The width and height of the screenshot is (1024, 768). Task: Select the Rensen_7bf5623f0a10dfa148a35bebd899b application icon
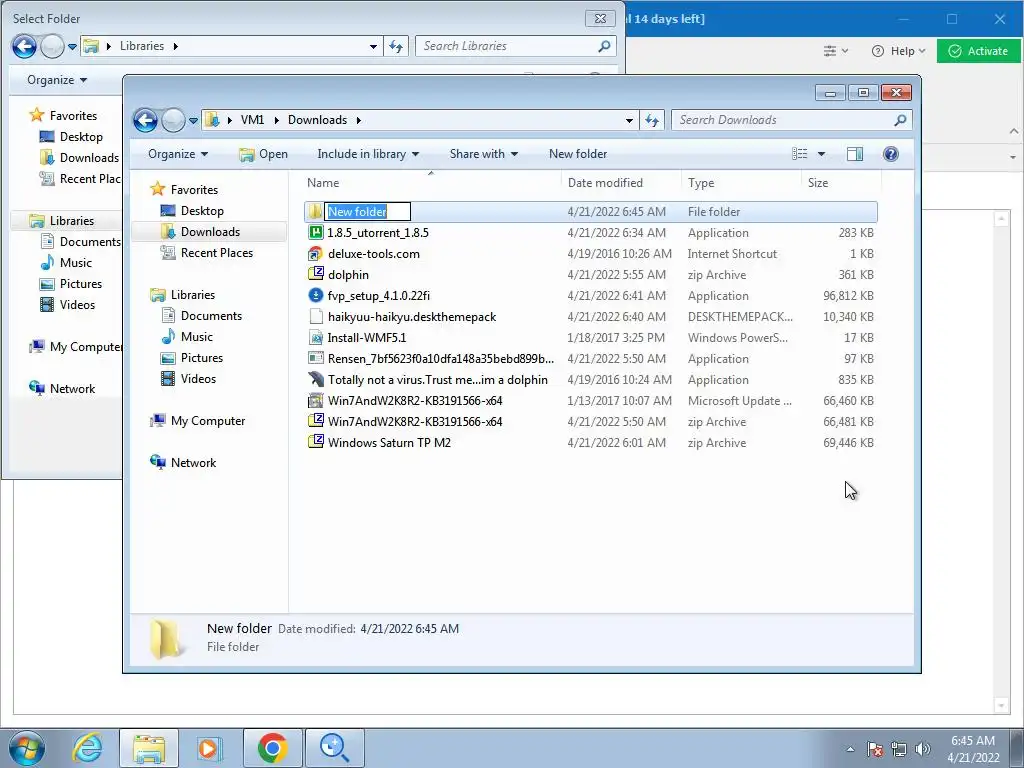click(316, 359)
